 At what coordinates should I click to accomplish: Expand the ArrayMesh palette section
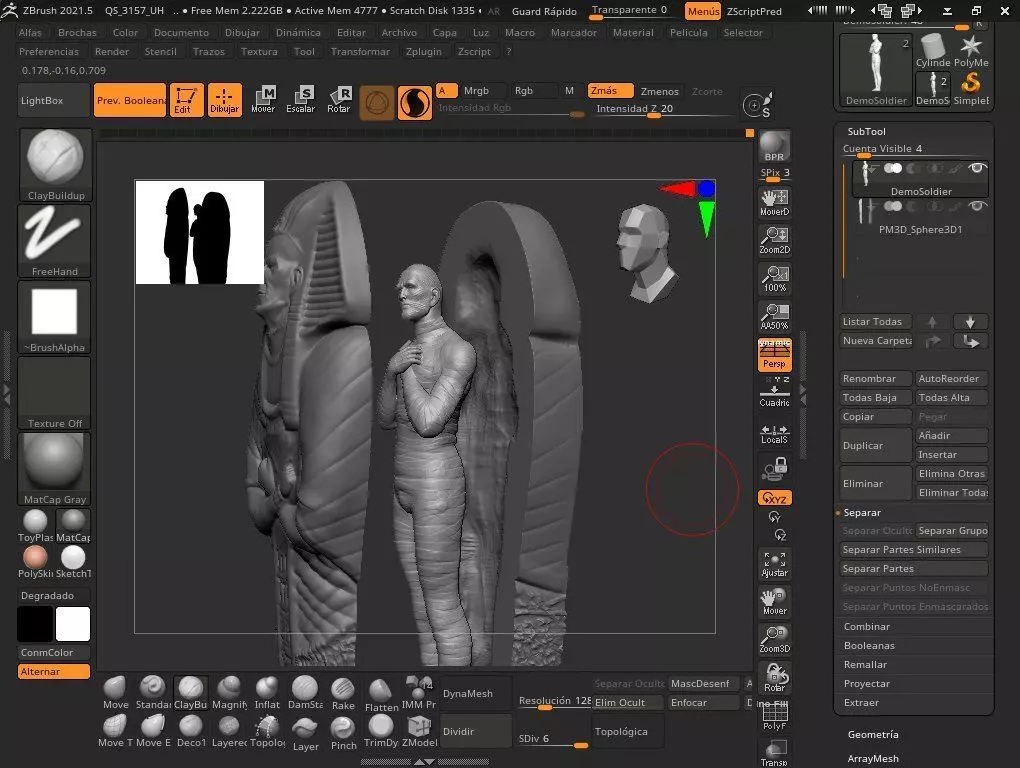873,759
